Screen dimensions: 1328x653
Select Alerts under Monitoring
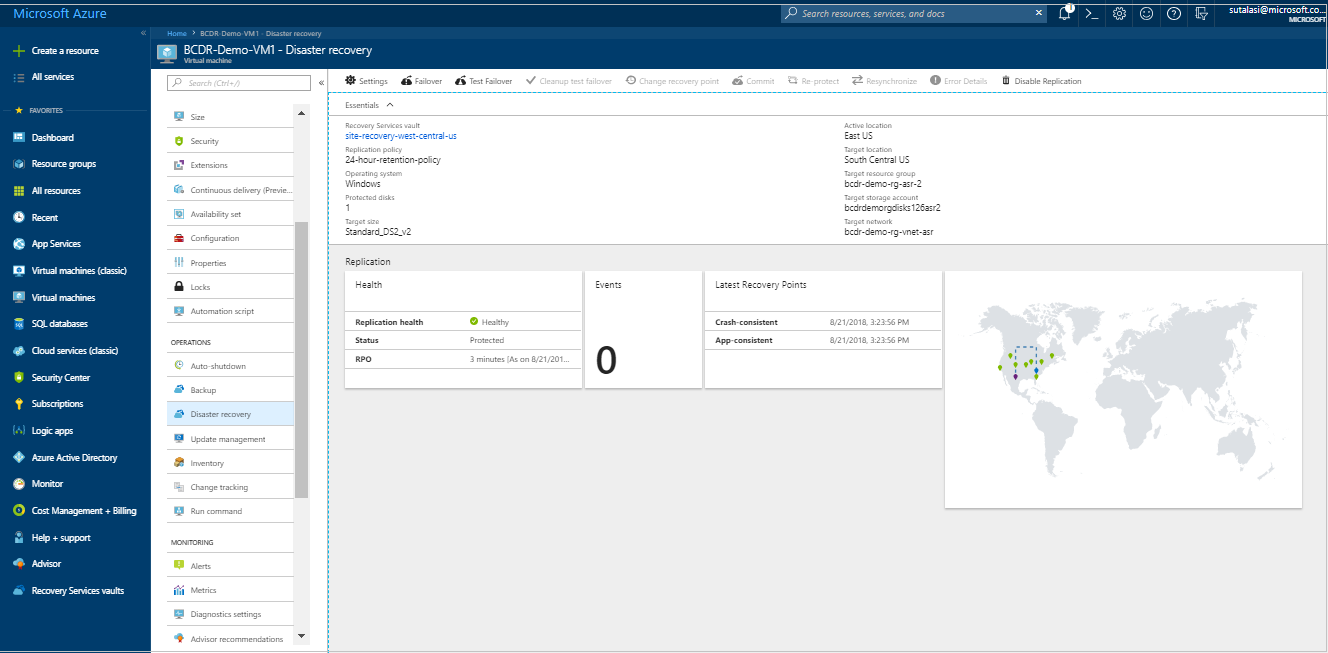pos(230,566)
